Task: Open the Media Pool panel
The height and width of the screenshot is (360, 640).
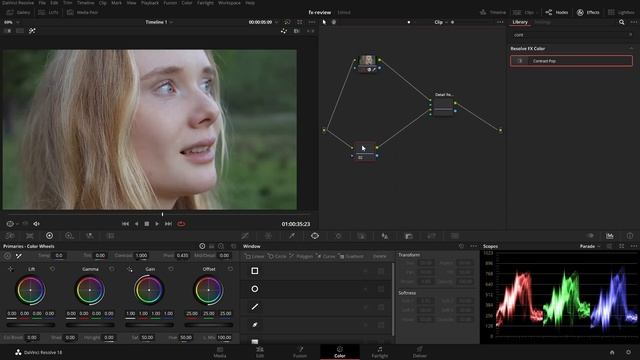Action: tap(82, 12)
